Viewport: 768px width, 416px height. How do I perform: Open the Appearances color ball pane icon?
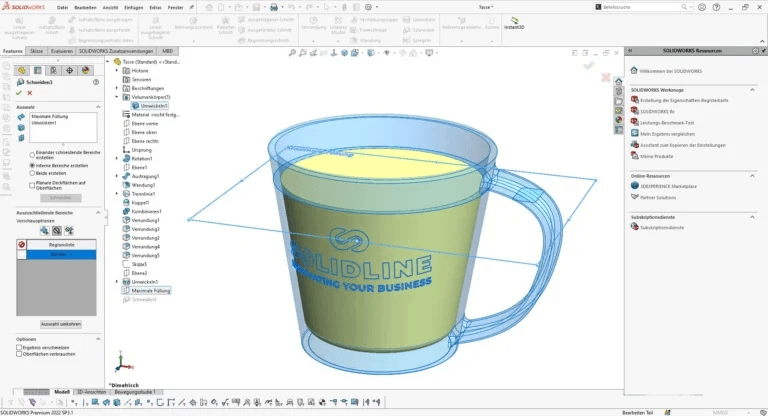pos(620,119)
